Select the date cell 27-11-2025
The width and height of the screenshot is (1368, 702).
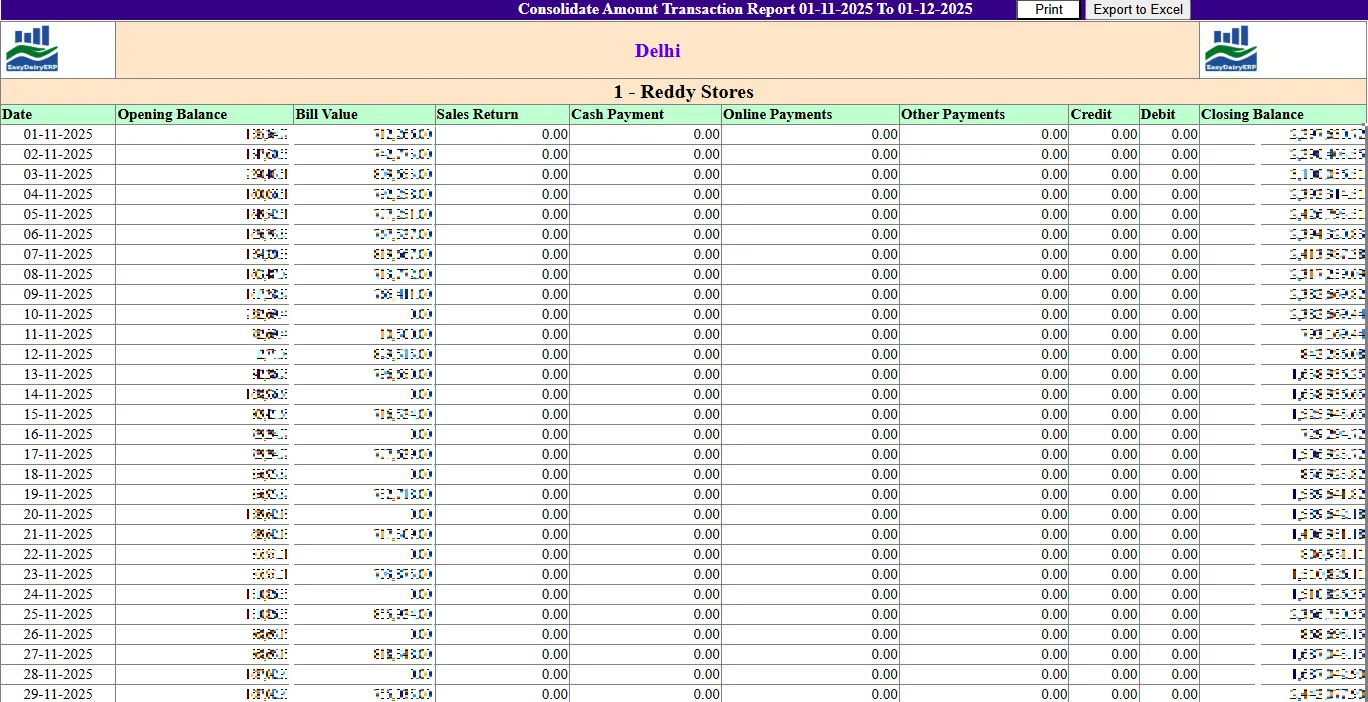tap(58, 654)
